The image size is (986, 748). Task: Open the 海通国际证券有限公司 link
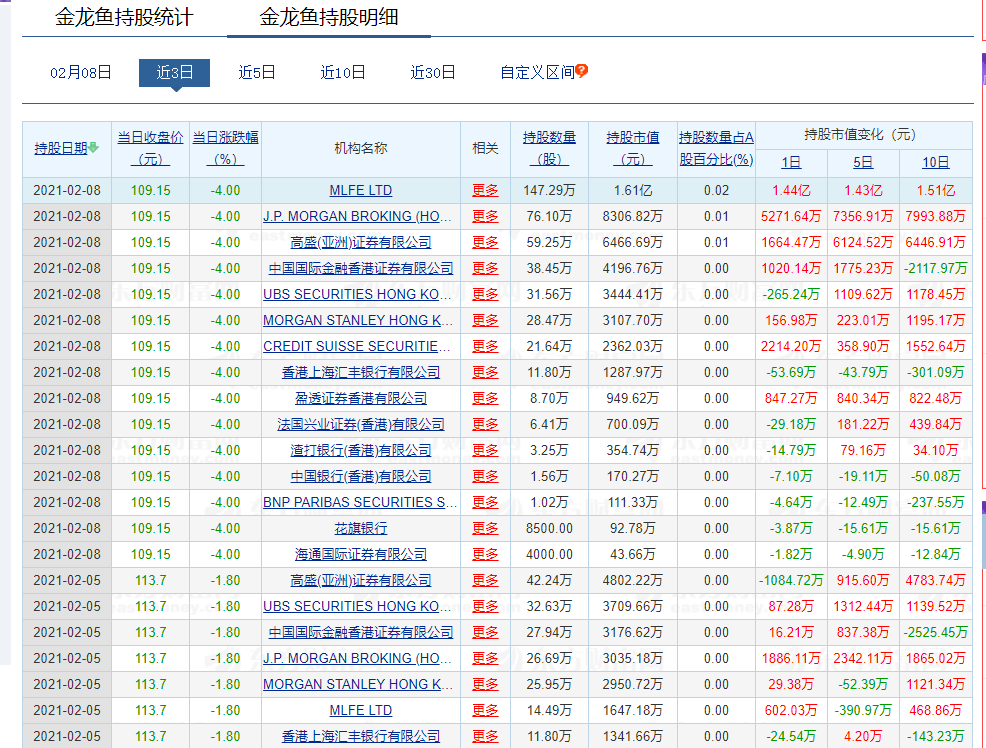point(360,554)
